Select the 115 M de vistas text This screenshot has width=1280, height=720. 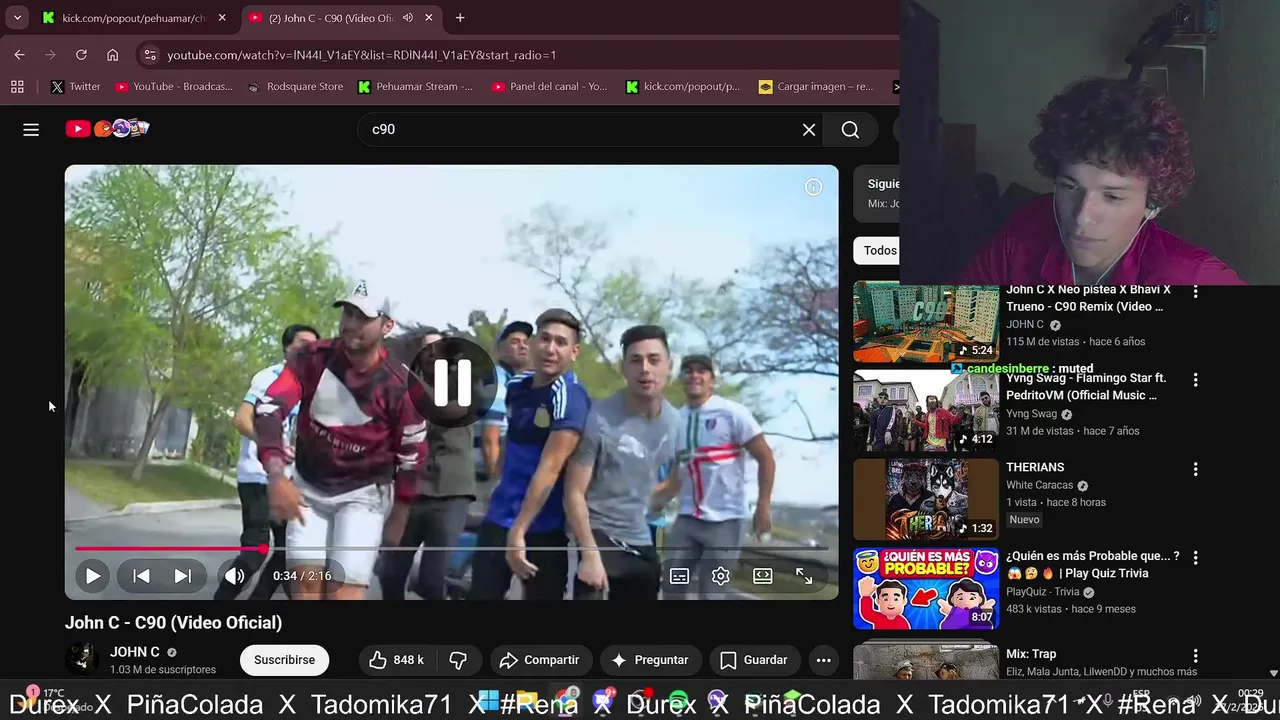[1042, 342]
